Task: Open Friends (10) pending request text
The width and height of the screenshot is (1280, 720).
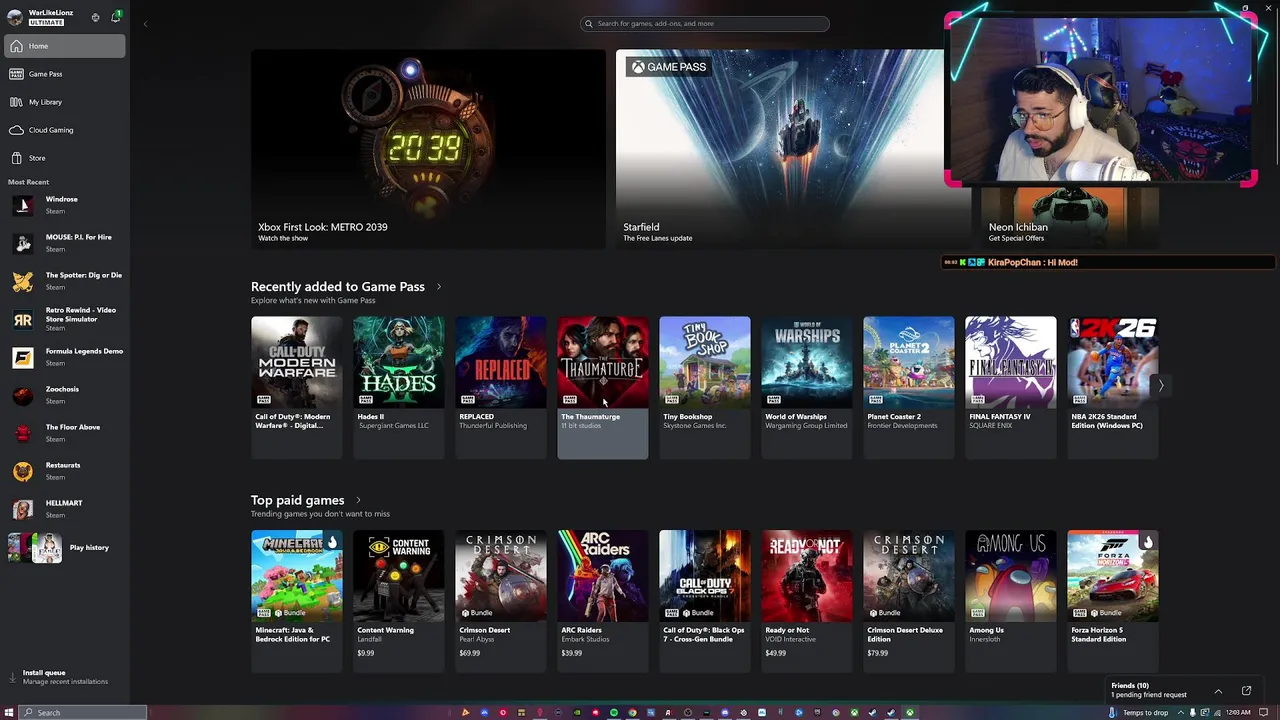Action: tap(1149, 690)
